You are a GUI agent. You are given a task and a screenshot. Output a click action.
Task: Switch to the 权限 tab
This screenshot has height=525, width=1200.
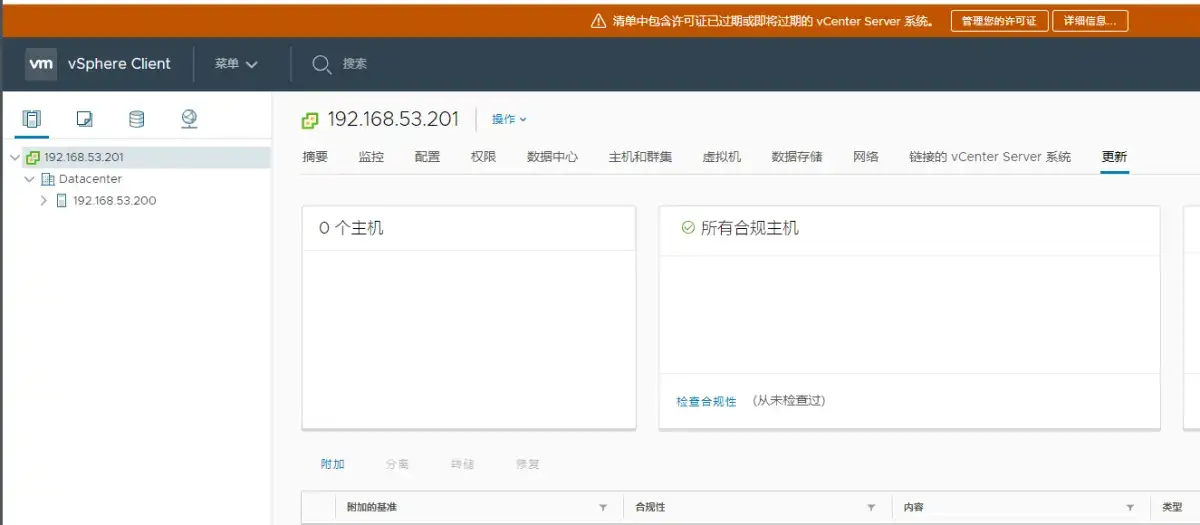pyautogui.click(x=483, y=157)
